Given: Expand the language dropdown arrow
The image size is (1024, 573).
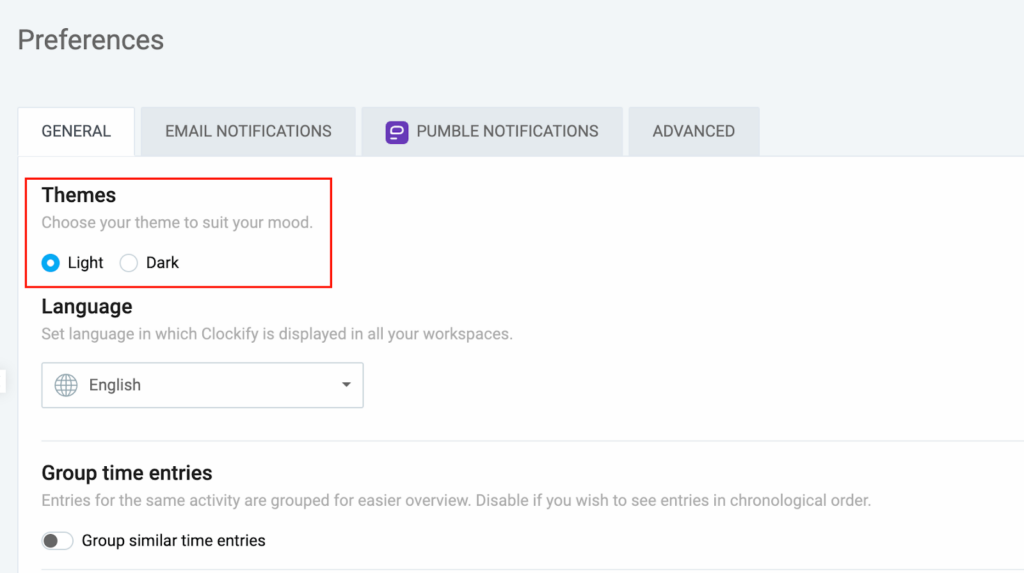Looking at the screenshot, I should click(346, 385).
